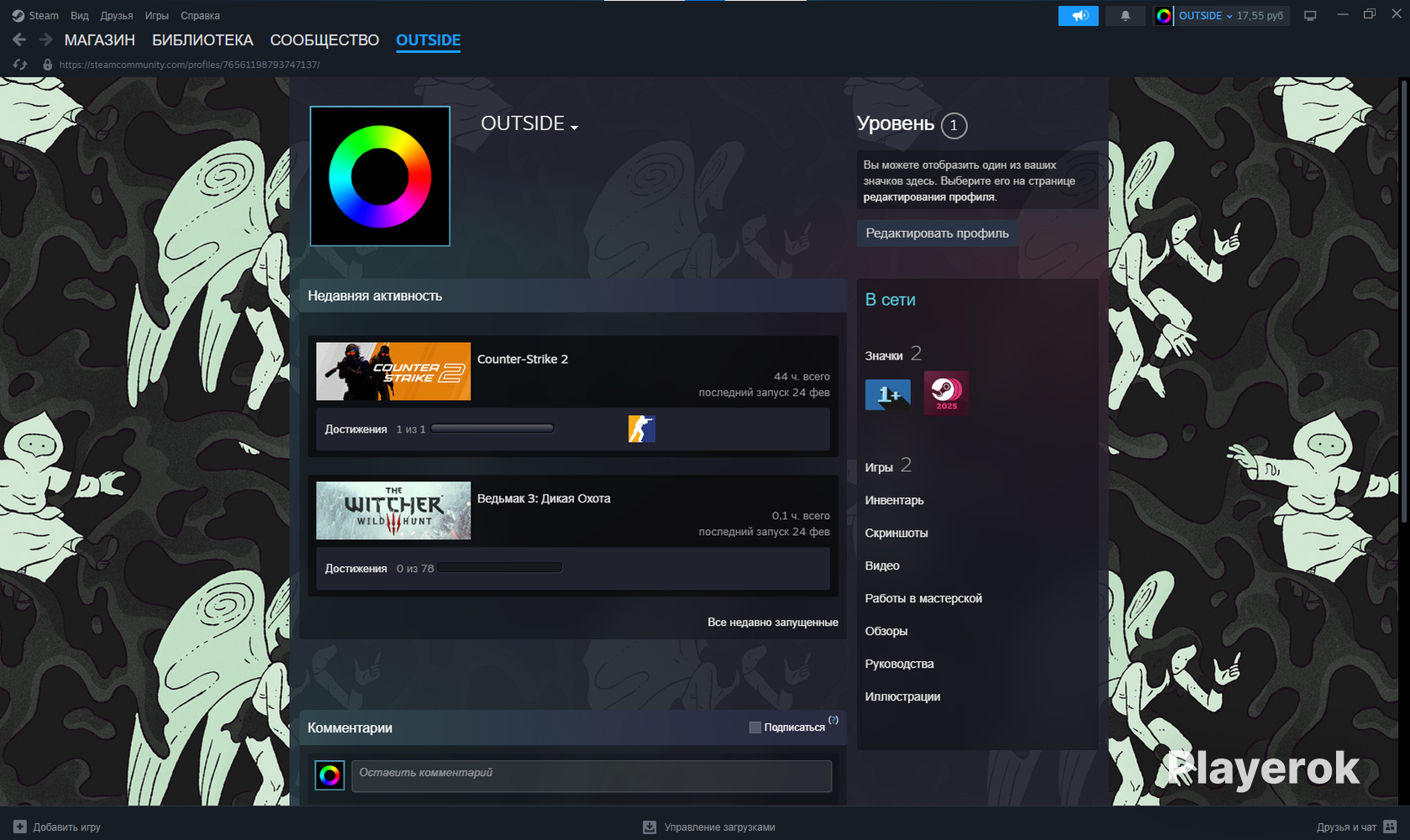Click the Counter-Strike 2 achievement icon
Image resolution: width=1410 pixels, height=840 pixels.
click(x=641, y=429)
